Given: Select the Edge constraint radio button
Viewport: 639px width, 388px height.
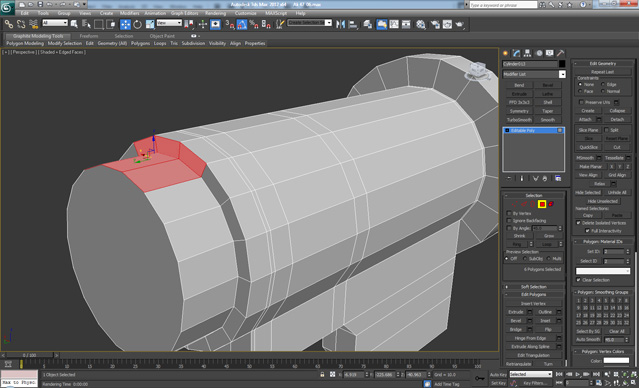Looking at the screenshot, I should 603,84.
